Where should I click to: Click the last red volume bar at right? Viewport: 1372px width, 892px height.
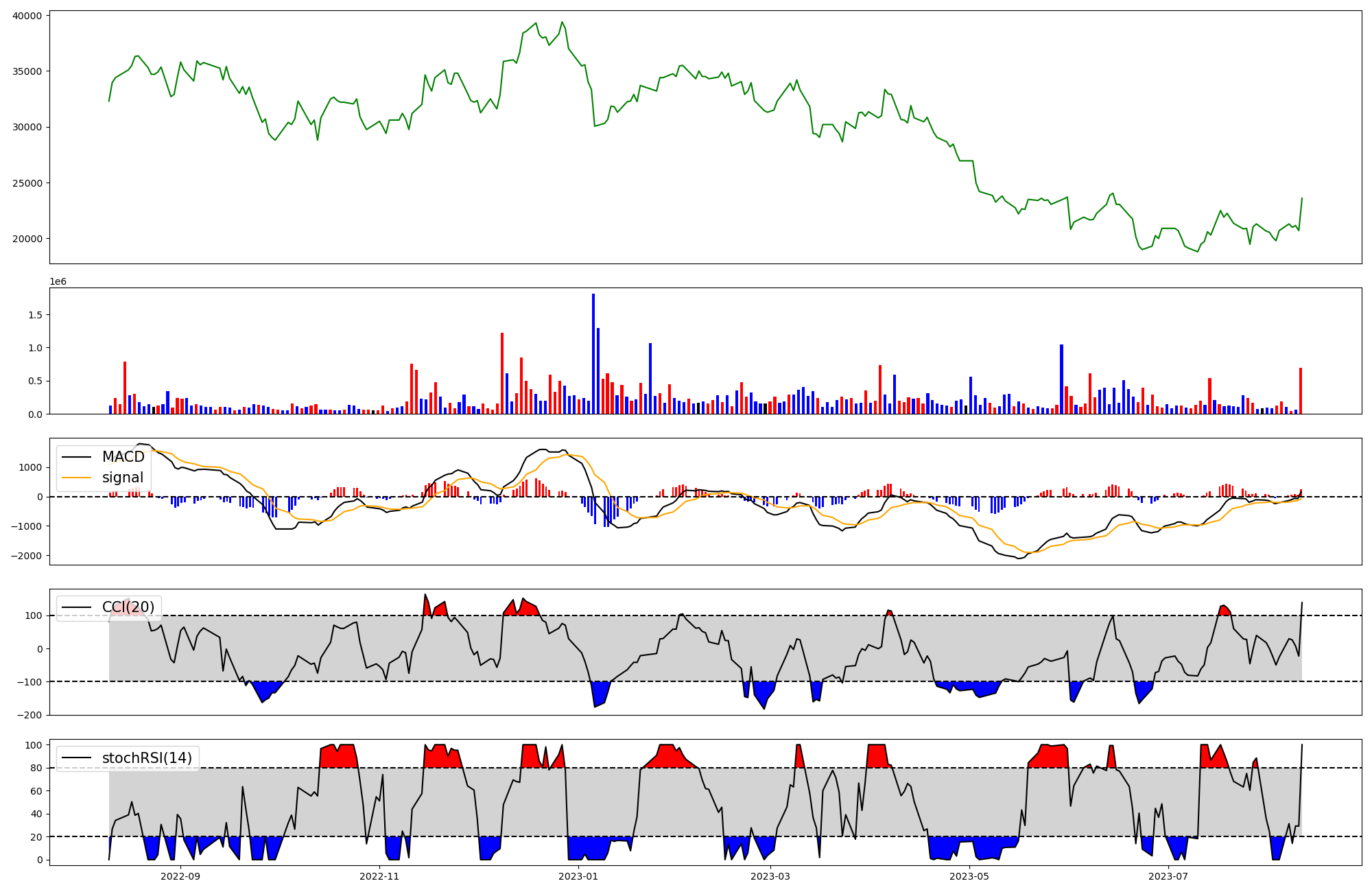click(x=1300, y=392)
